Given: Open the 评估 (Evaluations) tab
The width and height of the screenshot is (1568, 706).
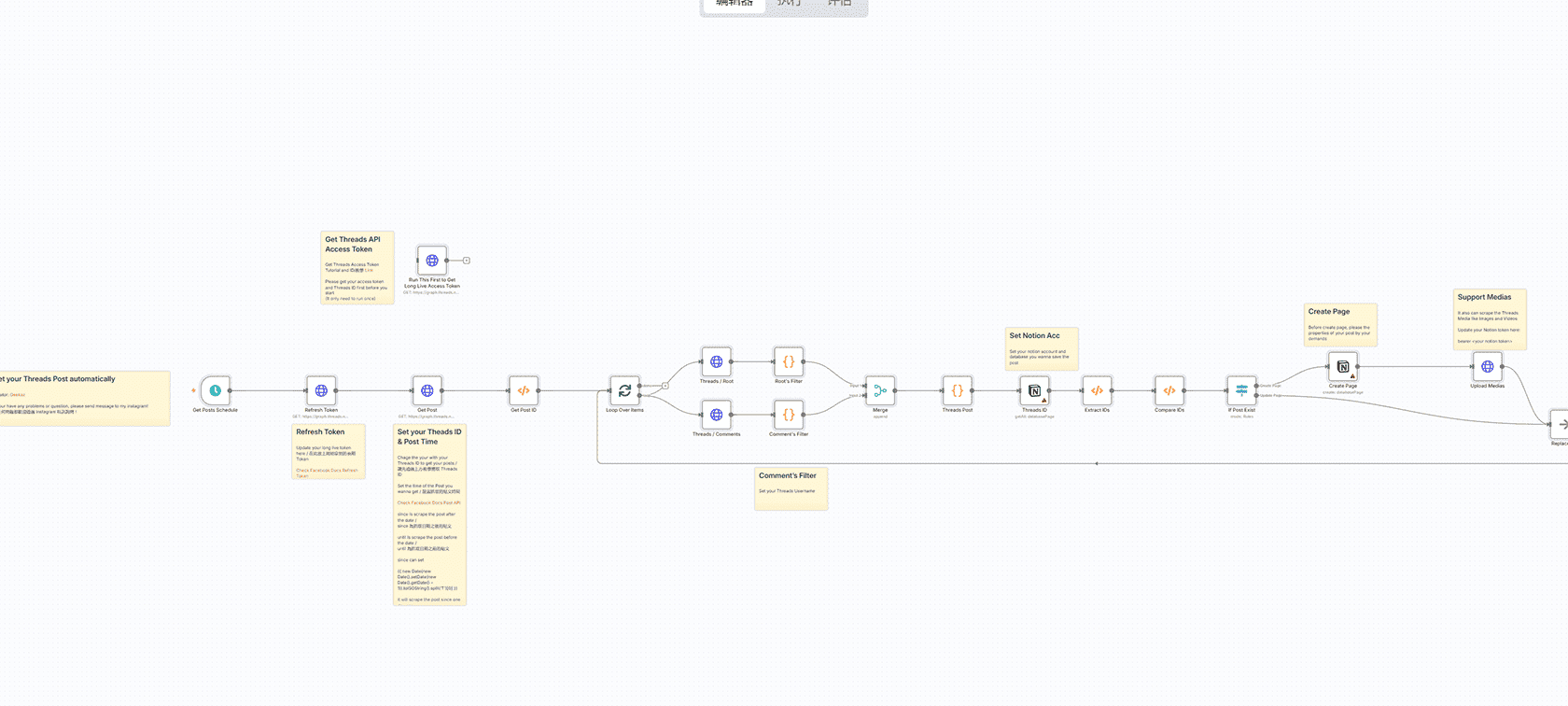Looking at the screenshot, I should click(839, 5).
